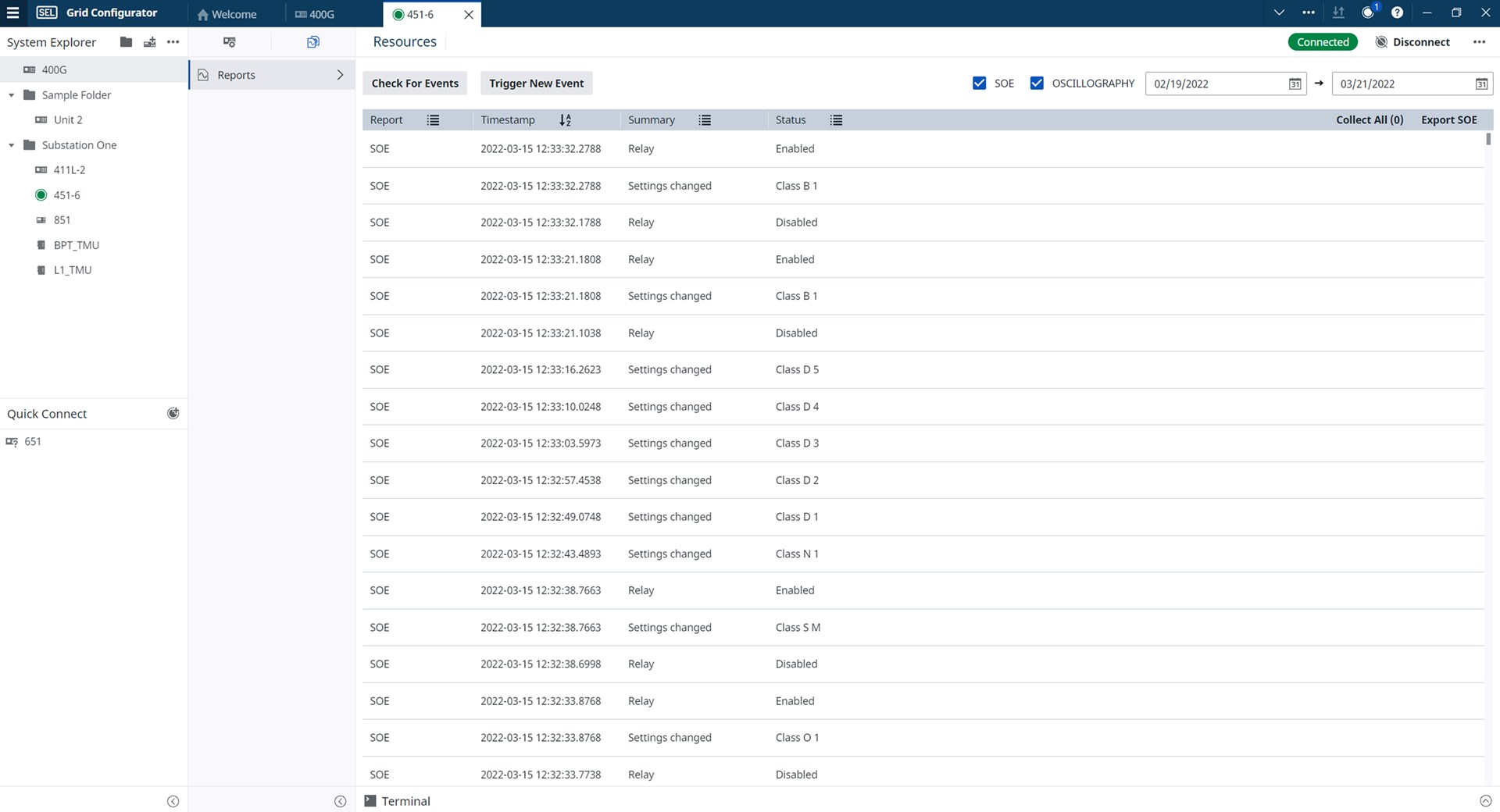Open end date calendar picker

click(x=1481, y=84)
